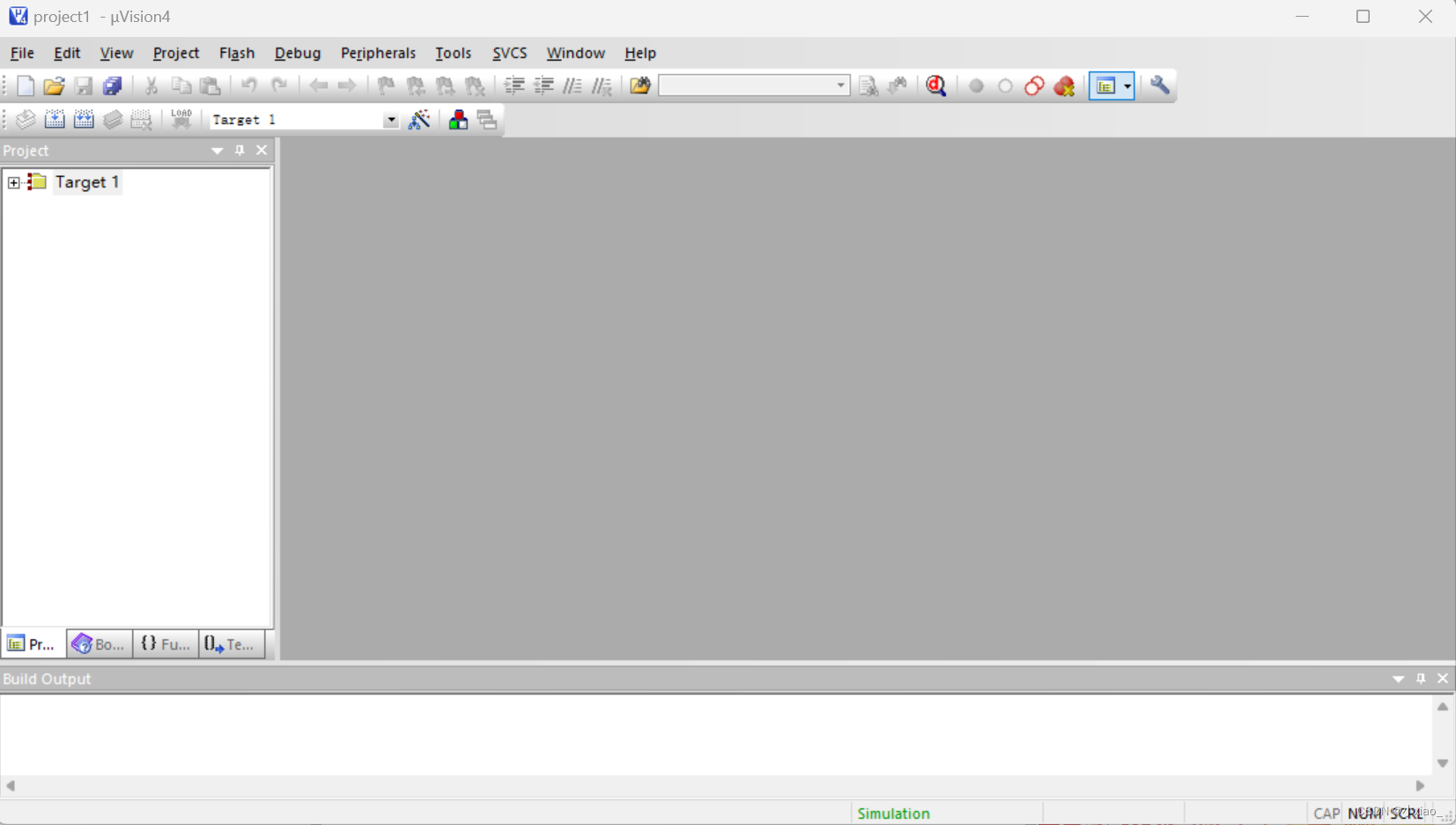Pin the Project panel

point(240,151)
